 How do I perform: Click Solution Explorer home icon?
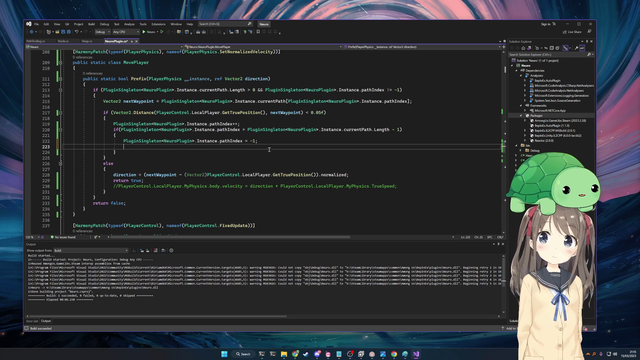[523, 48]
